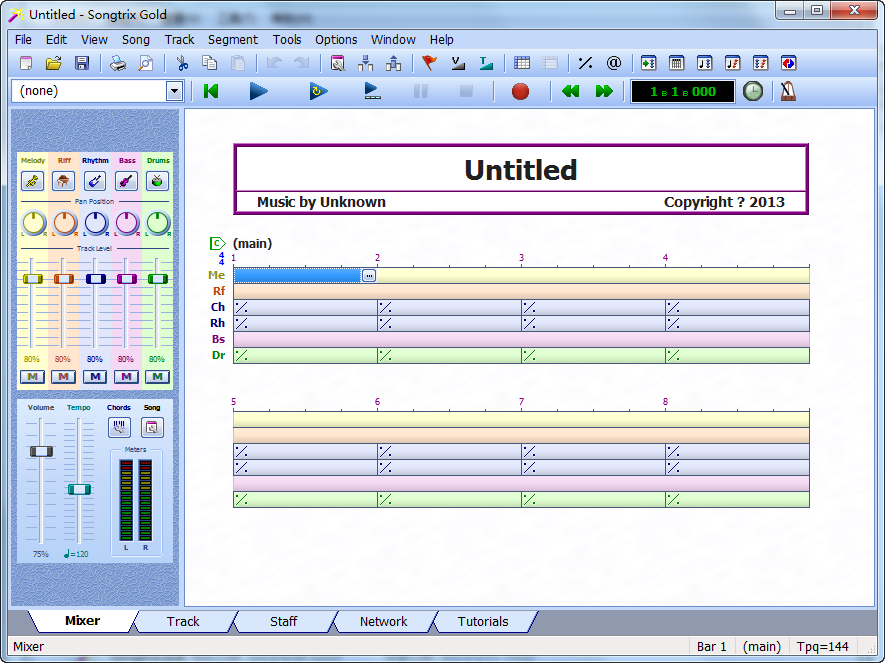This screenshot has height=663, width=885.
Task: Open the Drums instrument selector
Action: pos(157,181)
